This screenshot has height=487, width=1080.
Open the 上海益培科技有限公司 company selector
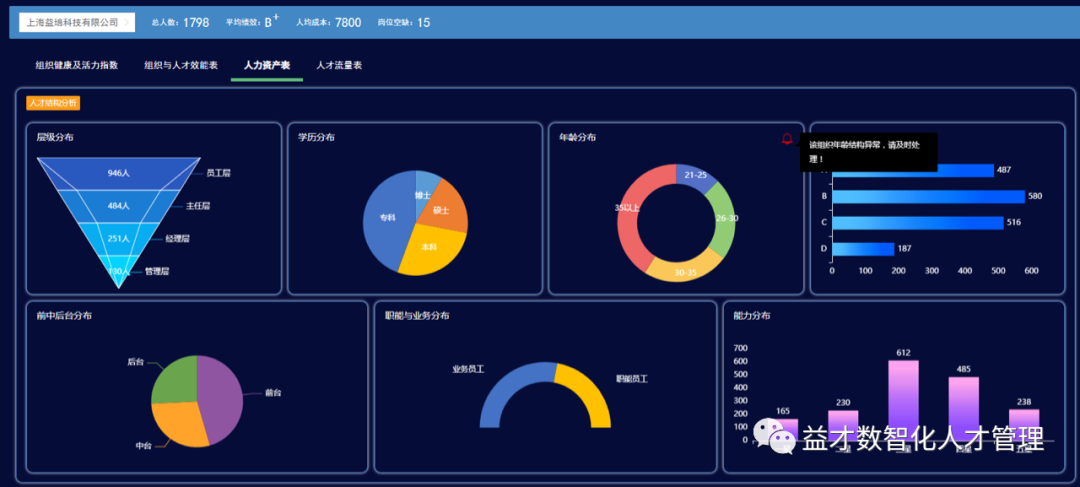77,22
